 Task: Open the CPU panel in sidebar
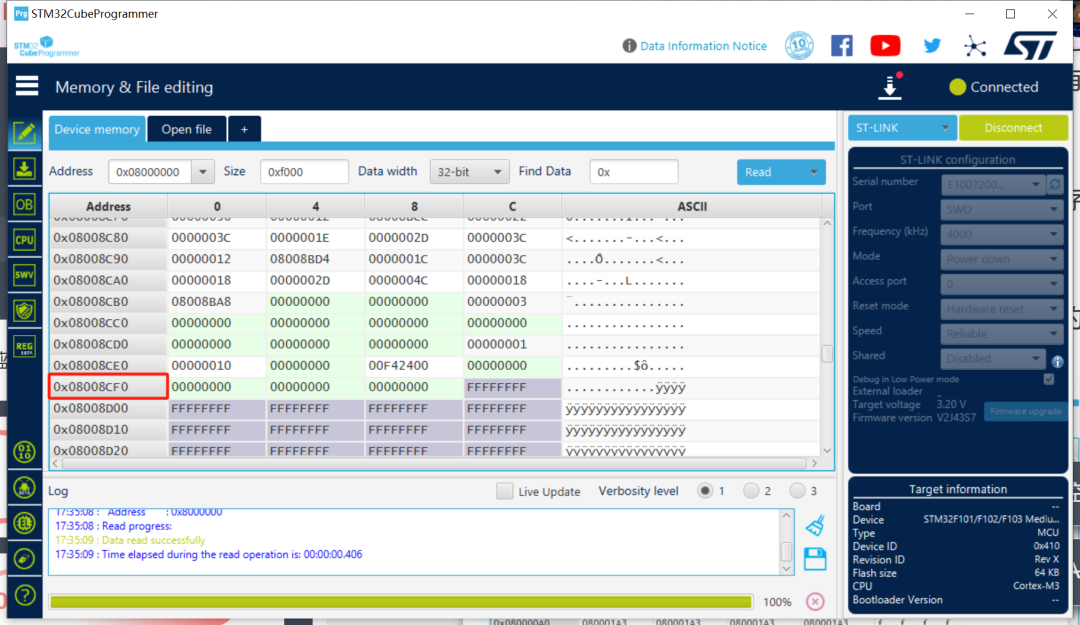tap(25, 240)
